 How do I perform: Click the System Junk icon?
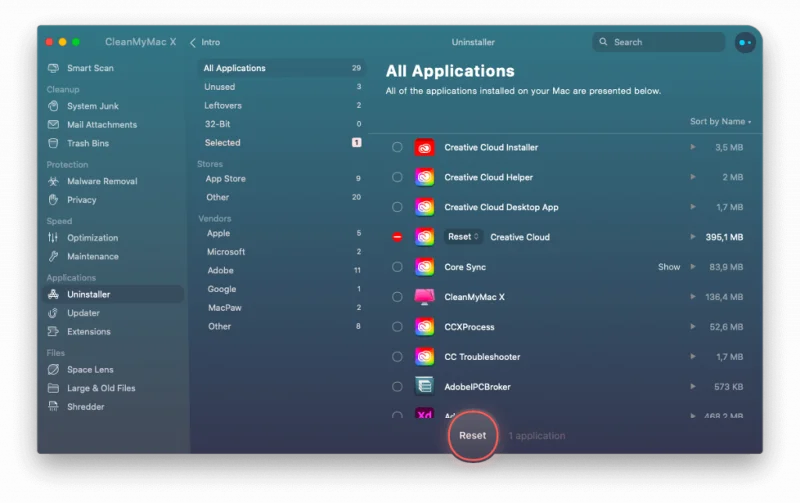(53, 106)
